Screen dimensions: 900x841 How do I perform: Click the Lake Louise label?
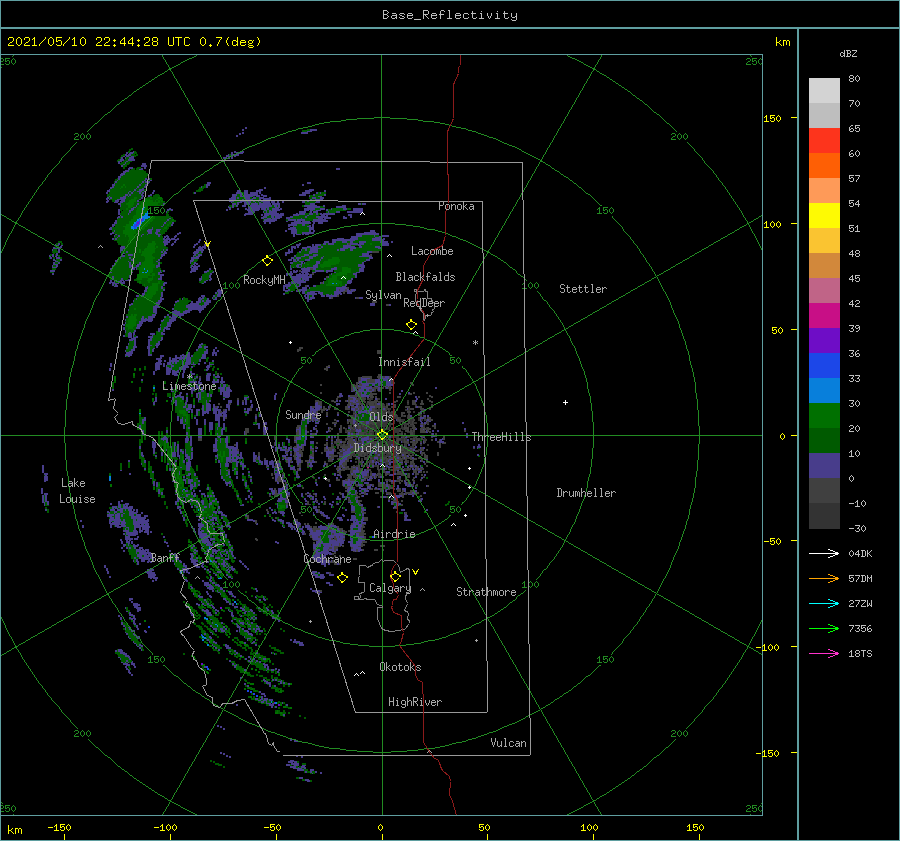tap(77, 491)
